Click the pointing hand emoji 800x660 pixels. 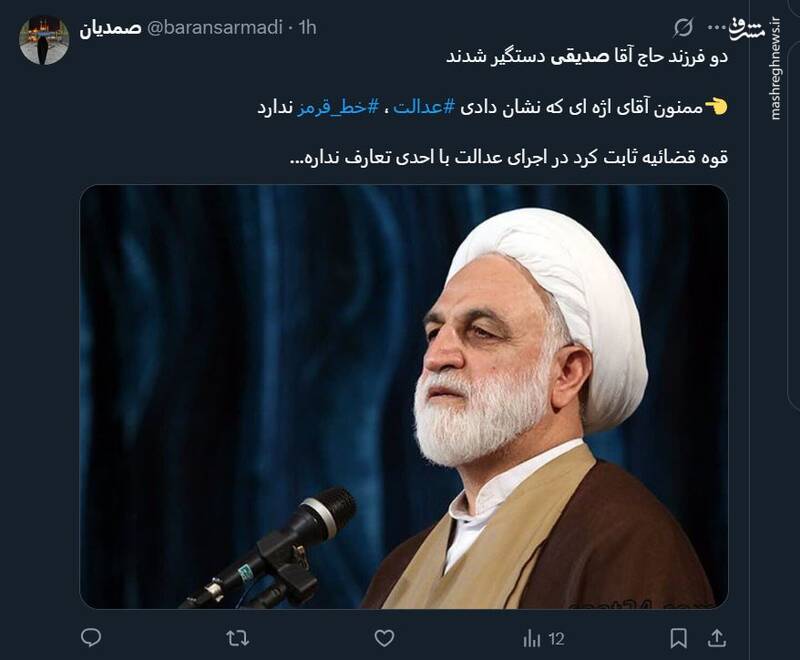click(716, 107)
